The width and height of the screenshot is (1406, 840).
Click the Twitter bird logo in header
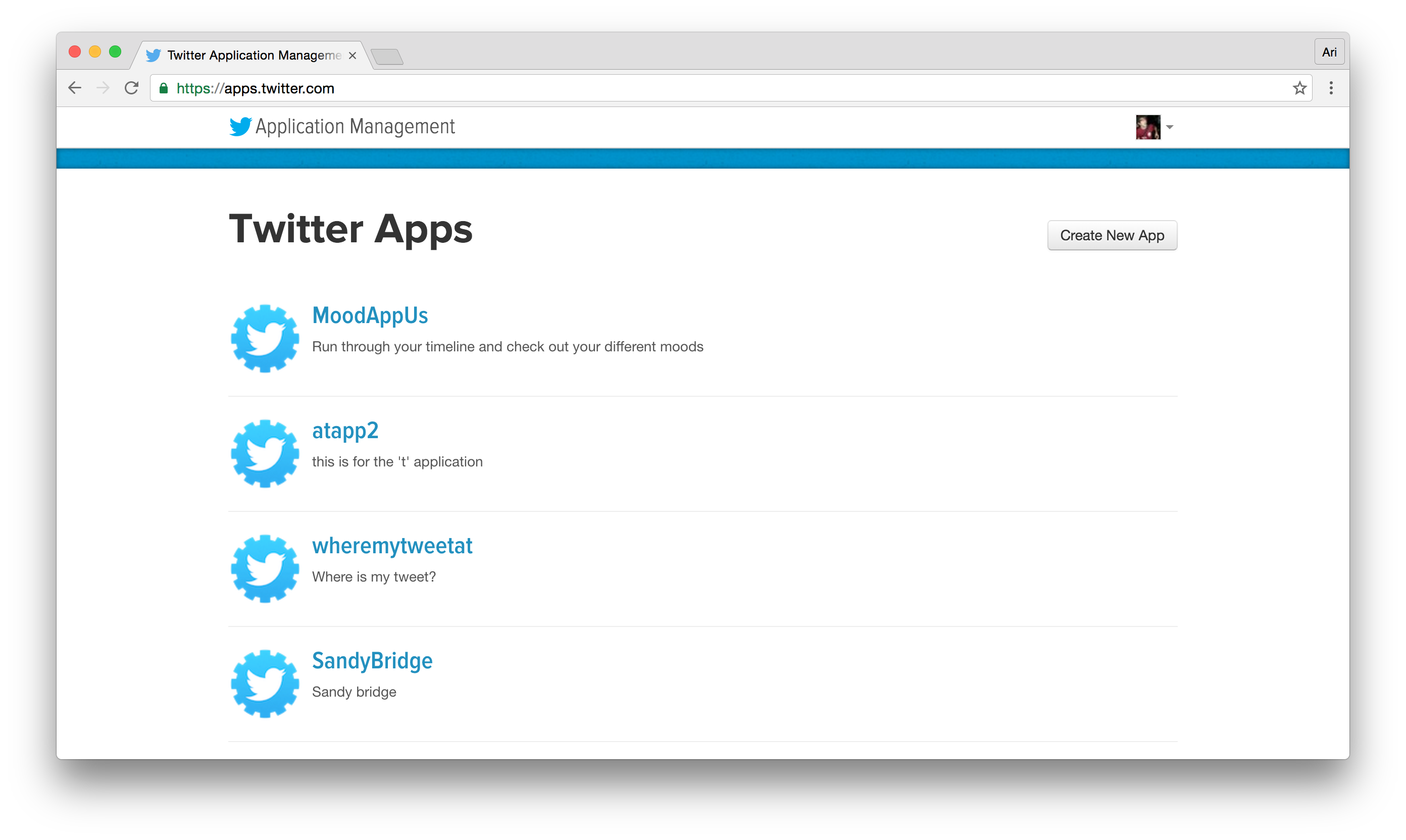pos(239,126)
